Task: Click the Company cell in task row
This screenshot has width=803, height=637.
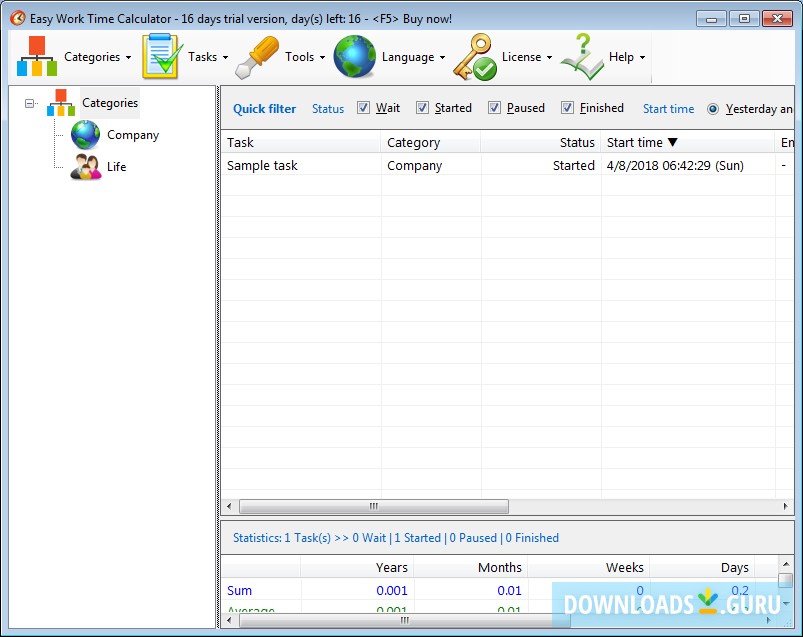Action: tap(414, 166)
